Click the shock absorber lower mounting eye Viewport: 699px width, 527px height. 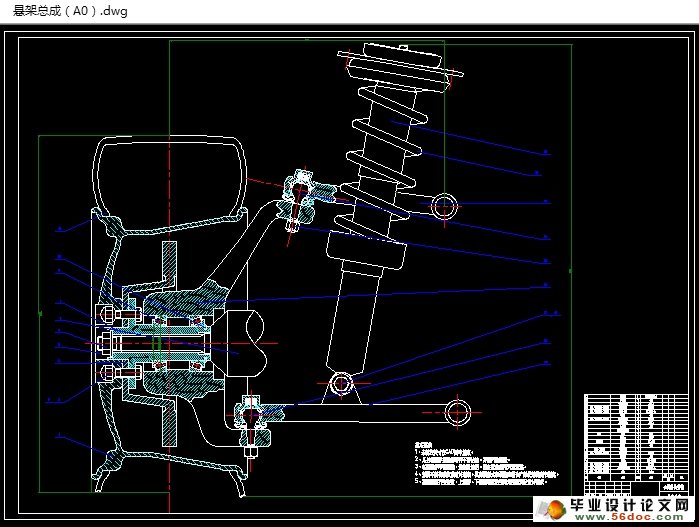tap(341, 382)
